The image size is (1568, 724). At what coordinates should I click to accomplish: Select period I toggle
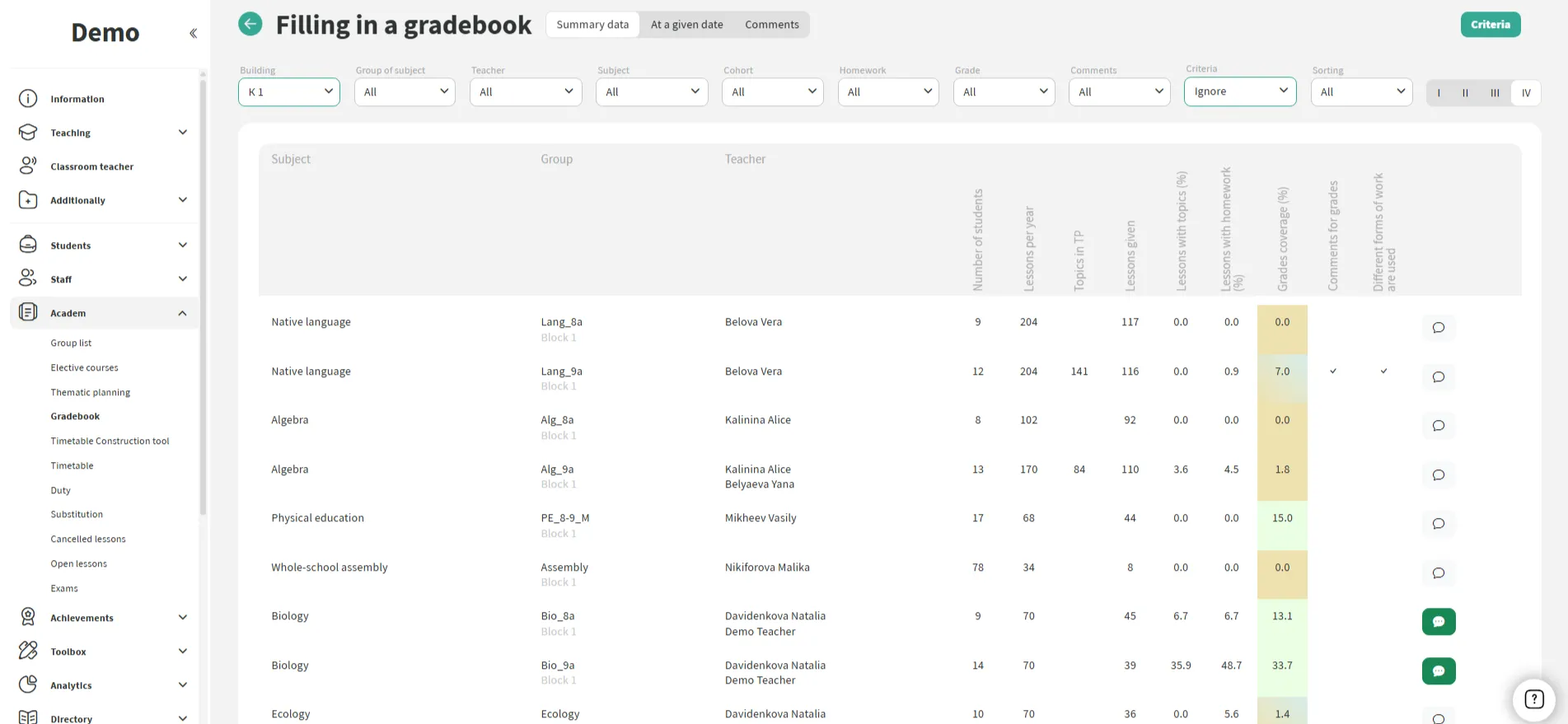click(1439, 93)
